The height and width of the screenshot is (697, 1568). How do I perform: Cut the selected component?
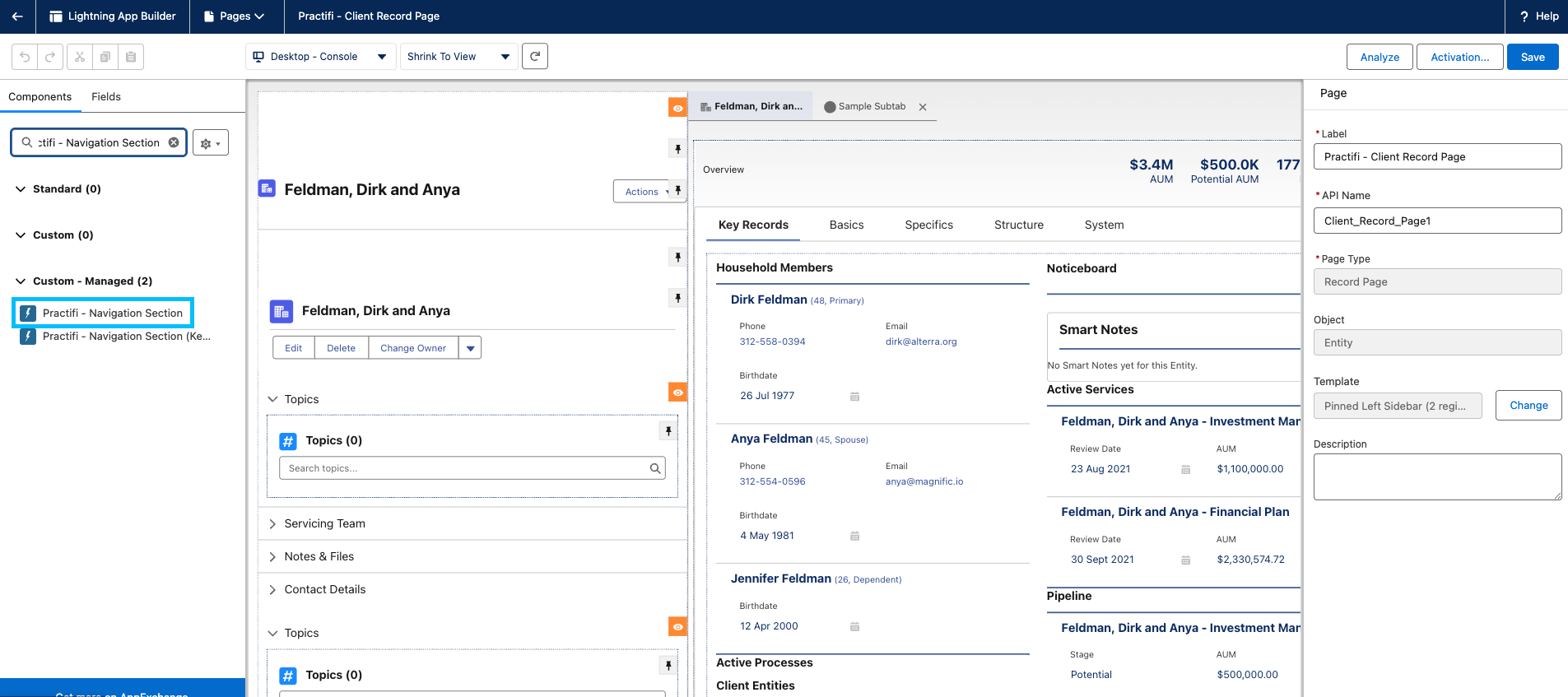(80, 57)
